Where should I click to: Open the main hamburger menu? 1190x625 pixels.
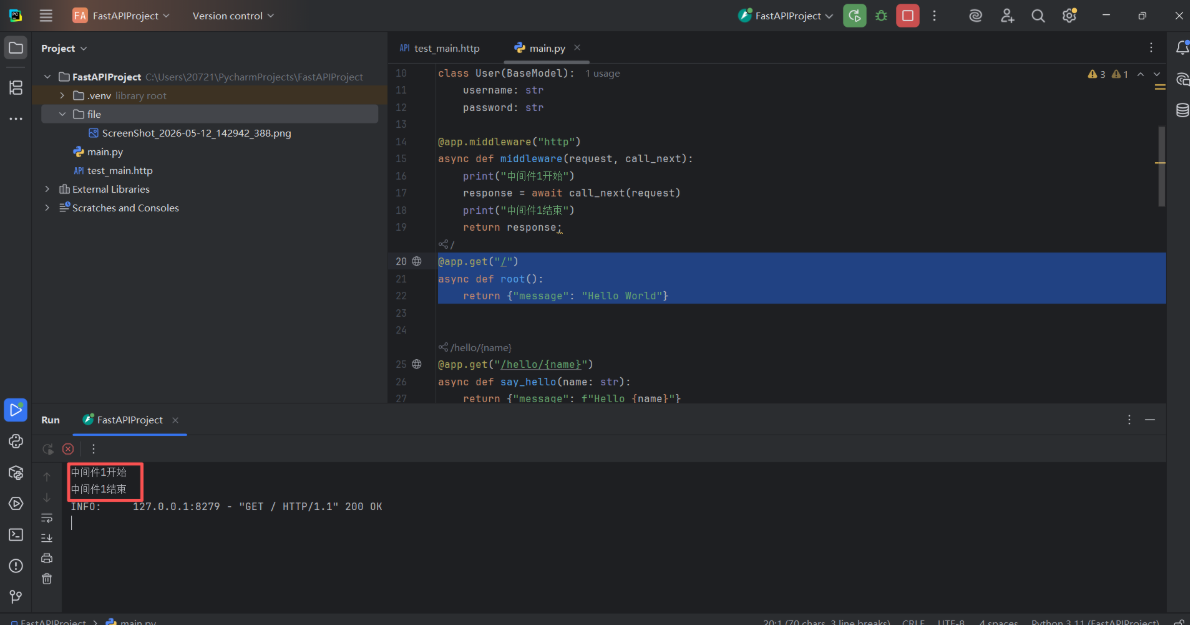(x=46, y=15)
